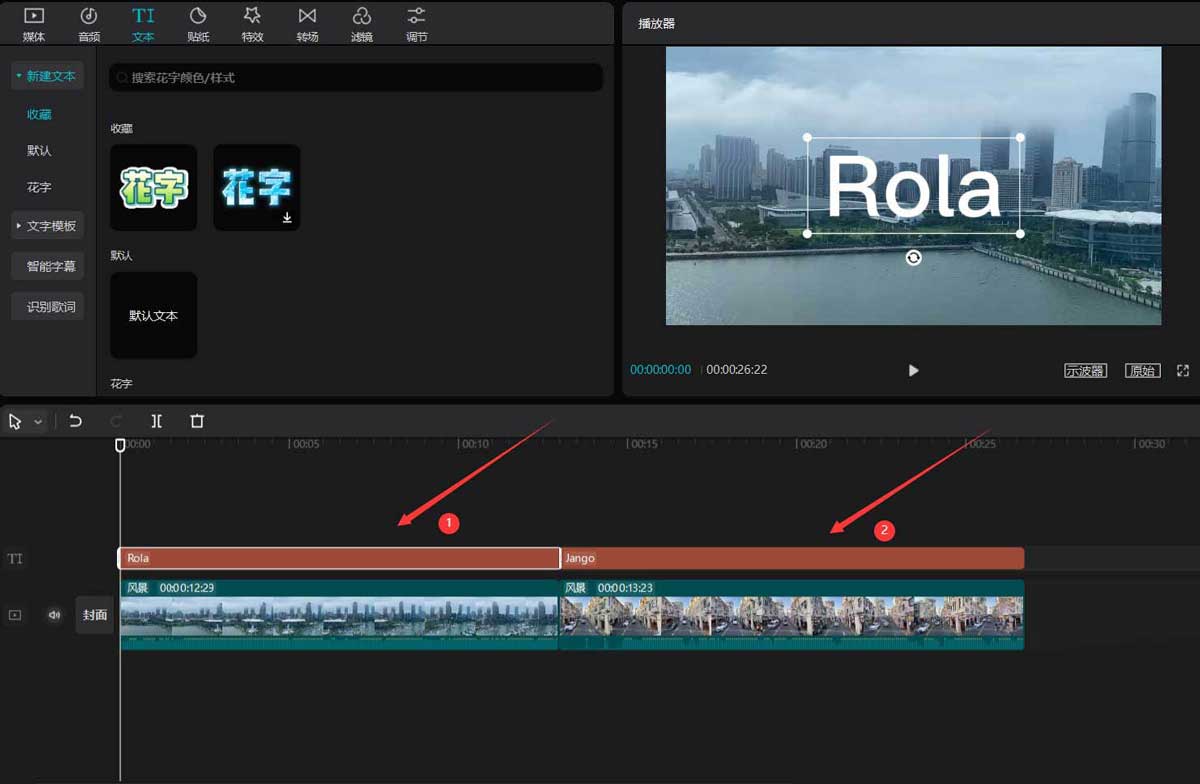The width and height of the screenshot is (1200, 784).
Task: Add the 默认文本 default text style
Action: (x=153, y=314)
